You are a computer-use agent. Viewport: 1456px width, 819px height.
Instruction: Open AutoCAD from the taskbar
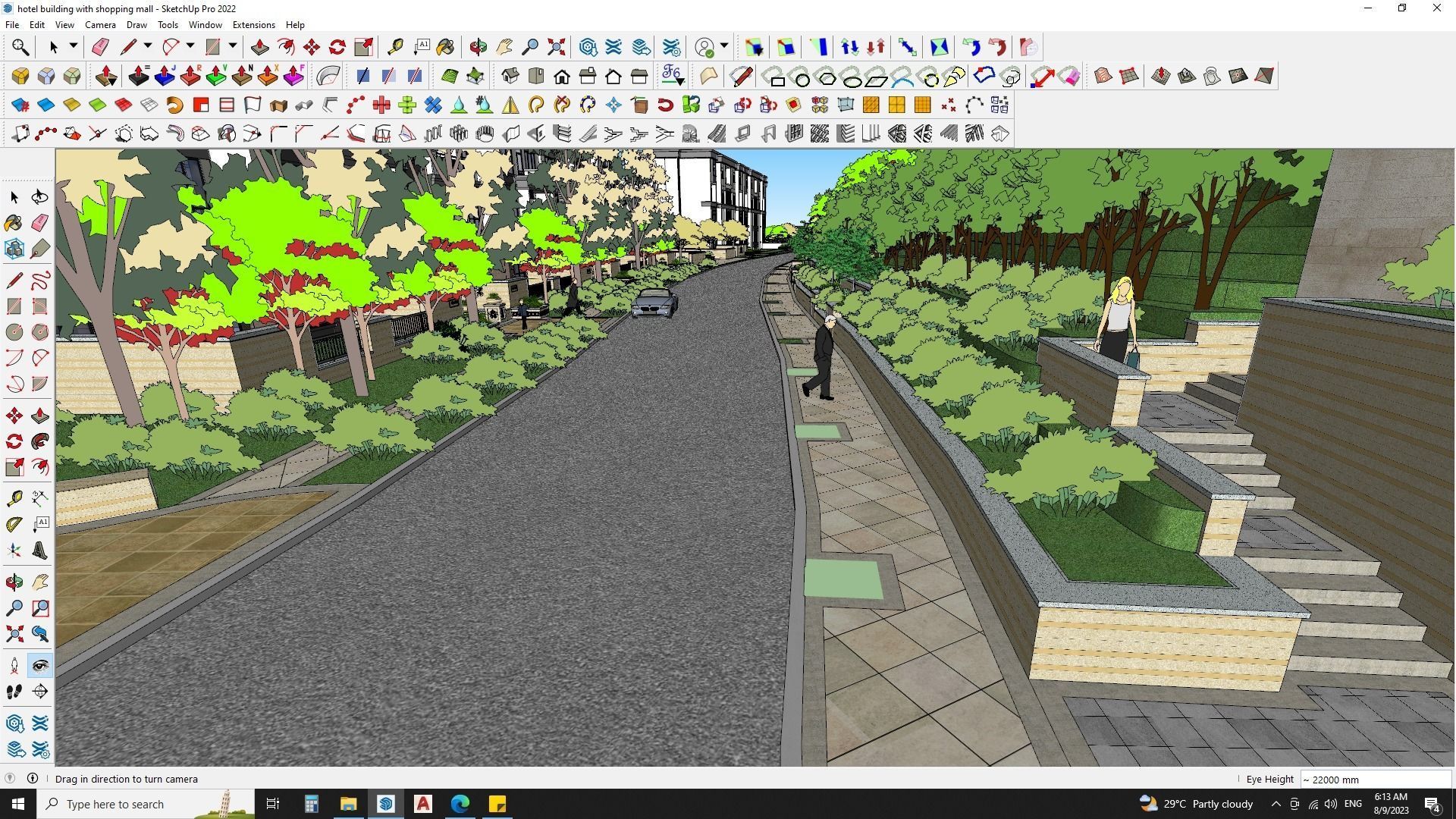[423, 804]
